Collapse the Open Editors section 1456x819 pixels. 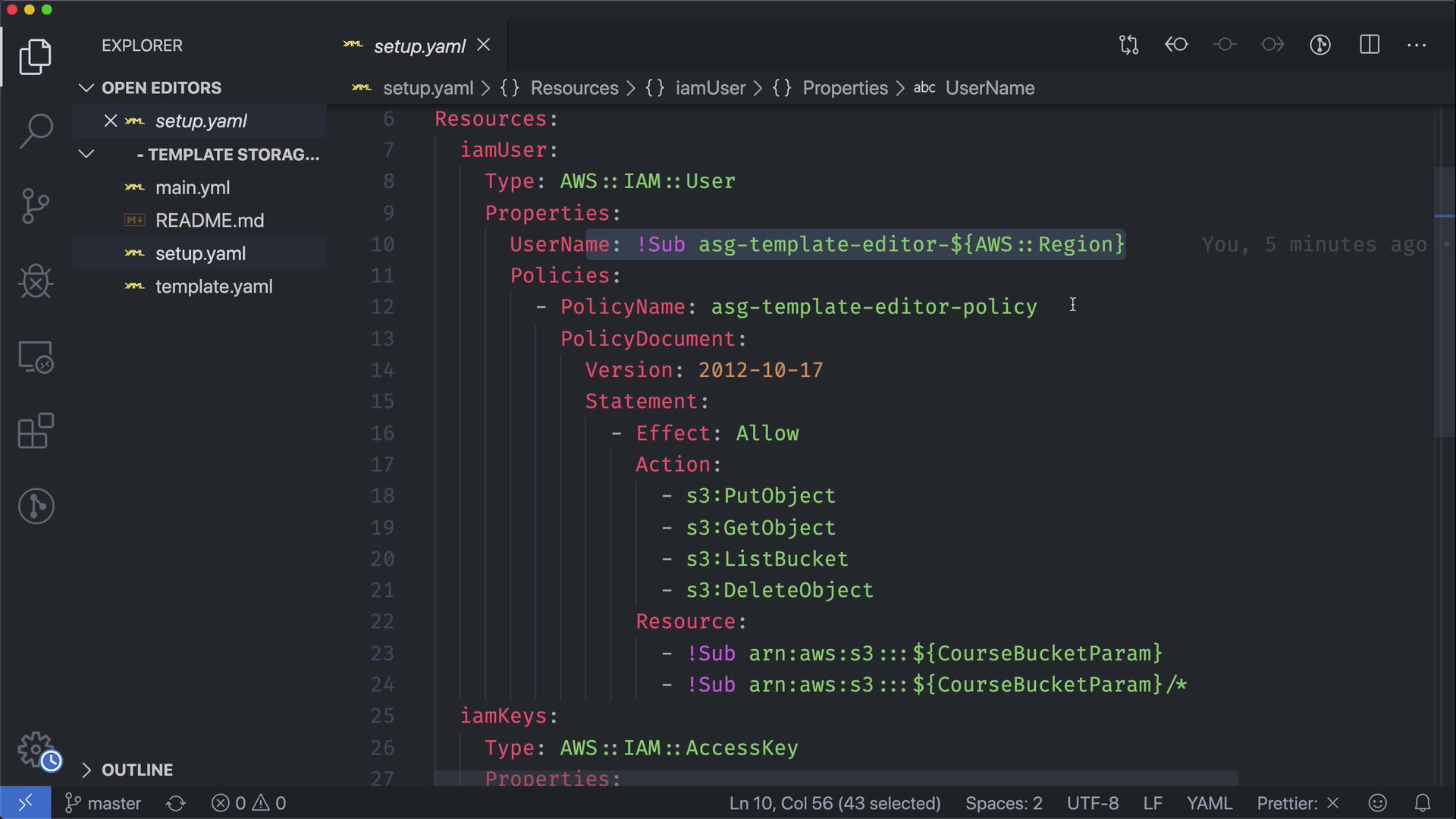[86, 88]
